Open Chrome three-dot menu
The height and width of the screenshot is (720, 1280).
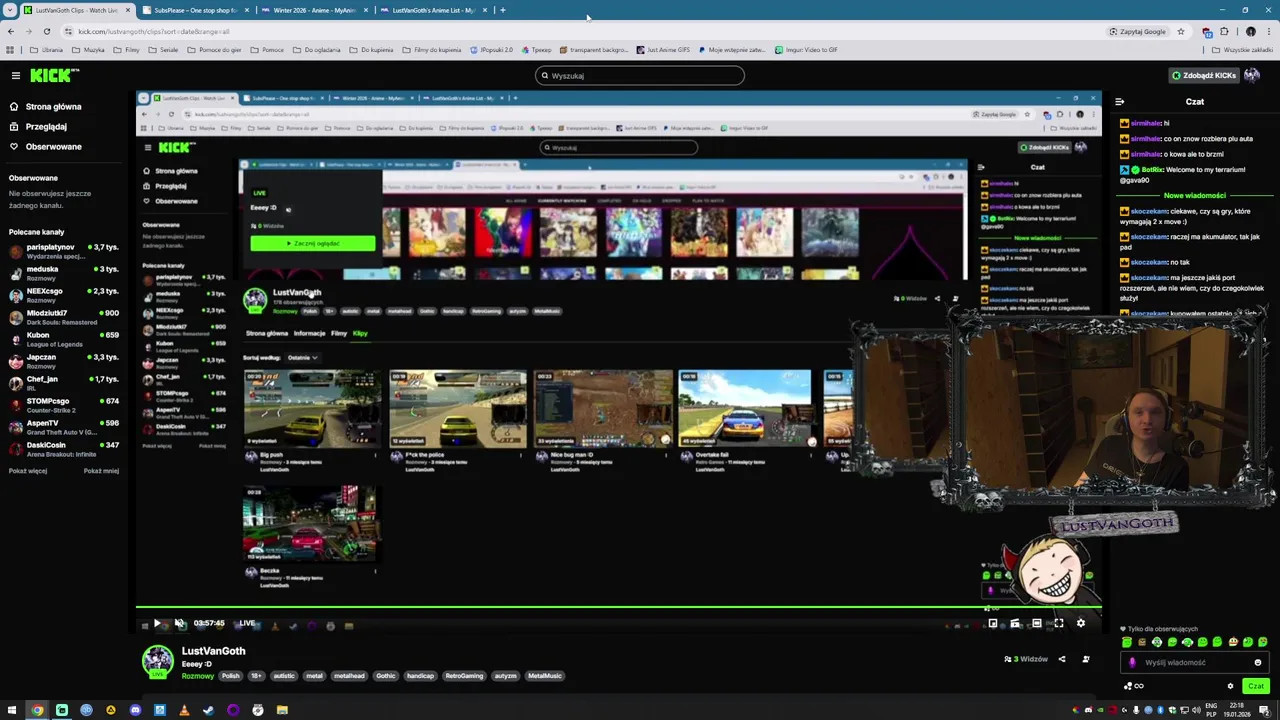tap(1269, 31)
